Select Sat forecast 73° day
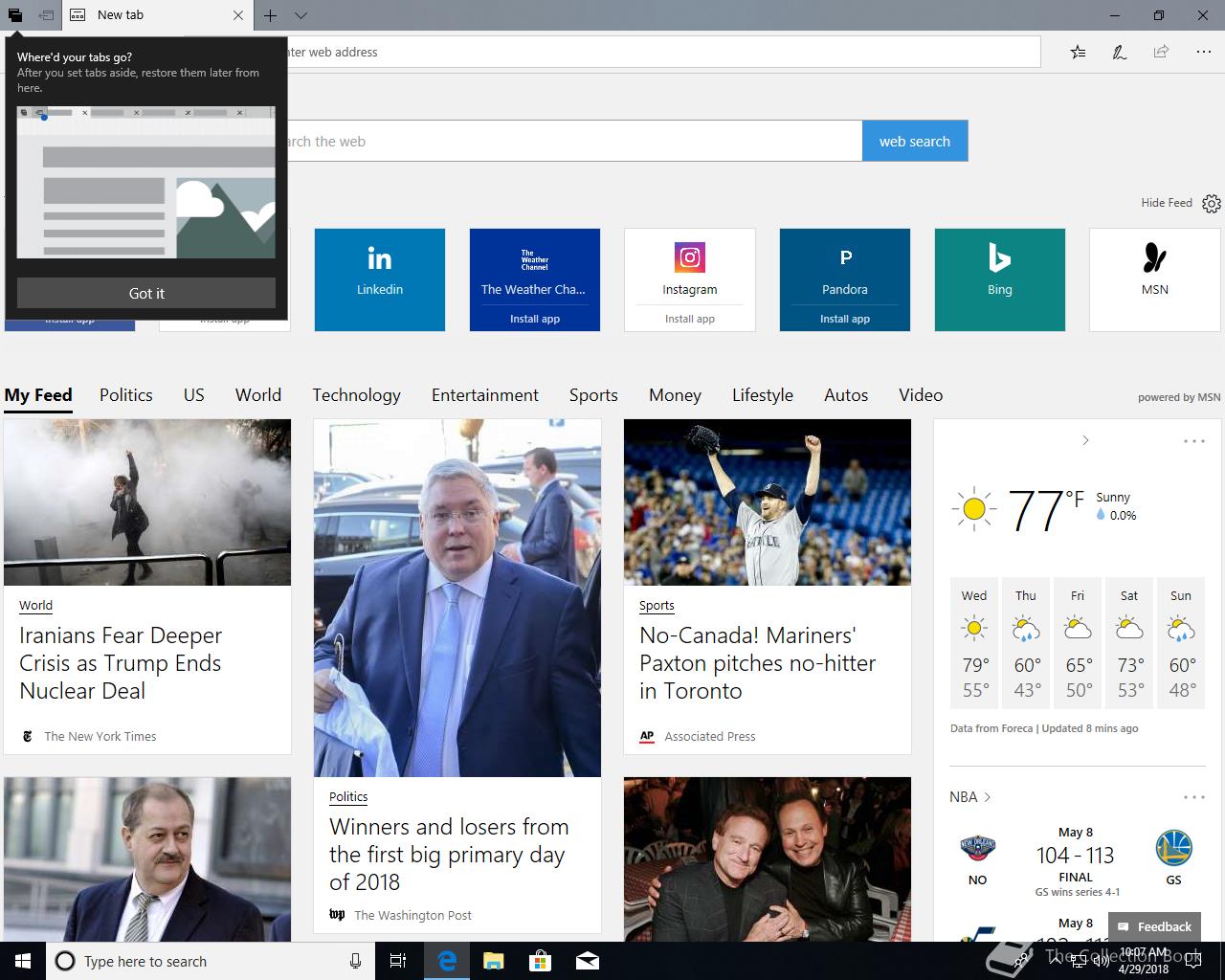The height and width of the screenshot is (980, 1225). pyautogui.click(x=1129, y=643)
